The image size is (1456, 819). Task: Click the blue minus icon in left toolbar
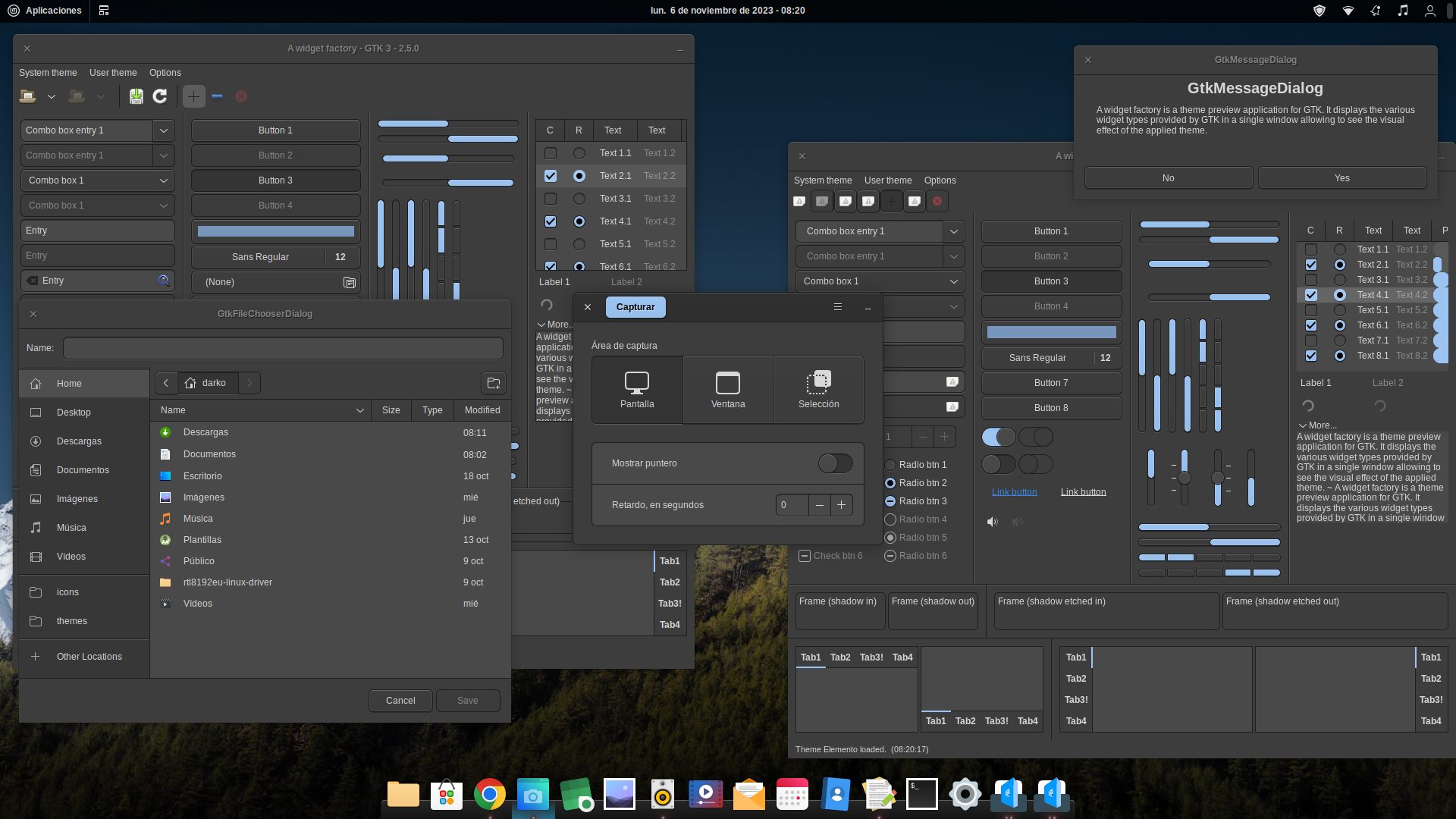pos(218,96)
